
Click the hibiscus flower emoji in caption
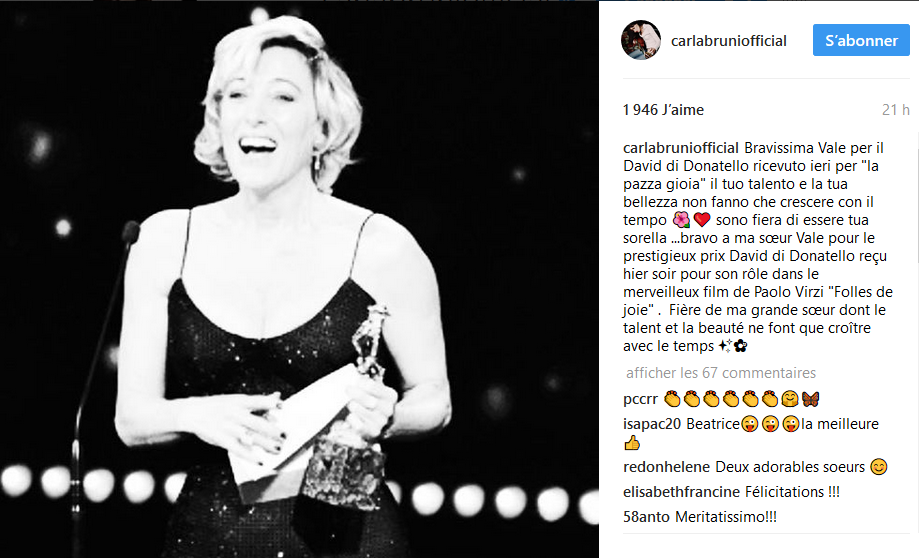click(681, 220)
